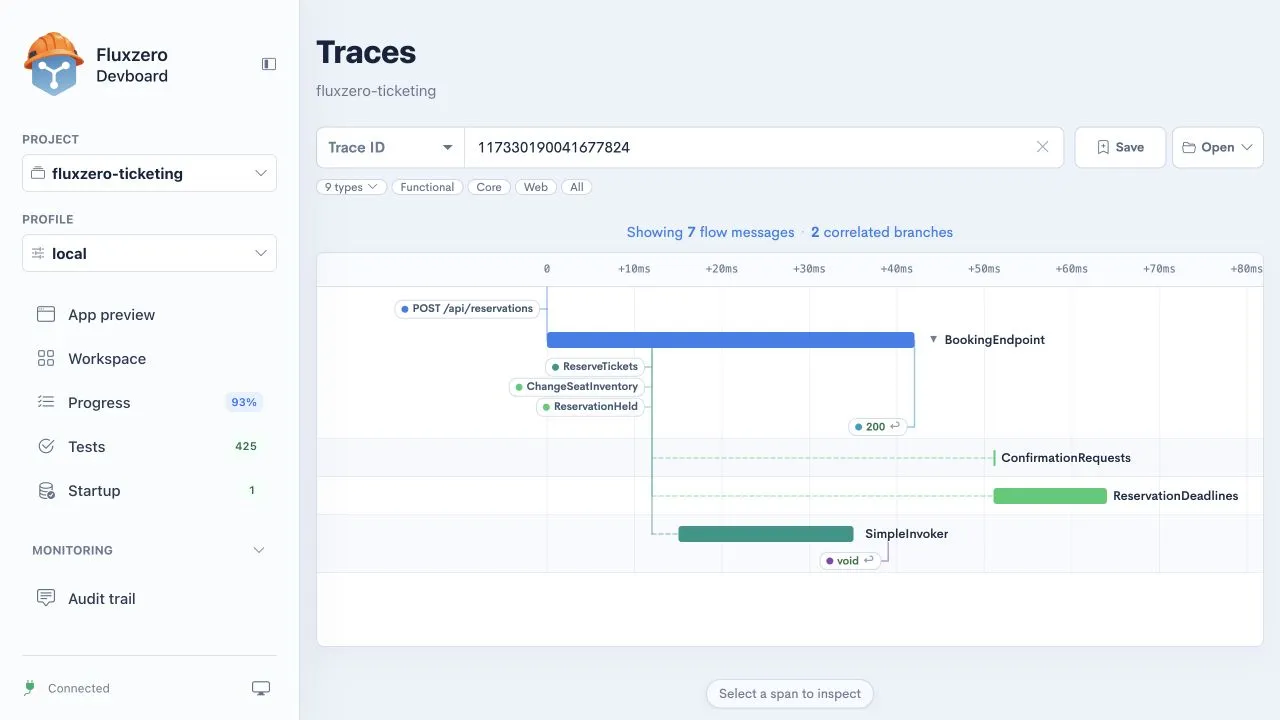
Task: Click the monitor display icon
Action: point(261,688)
